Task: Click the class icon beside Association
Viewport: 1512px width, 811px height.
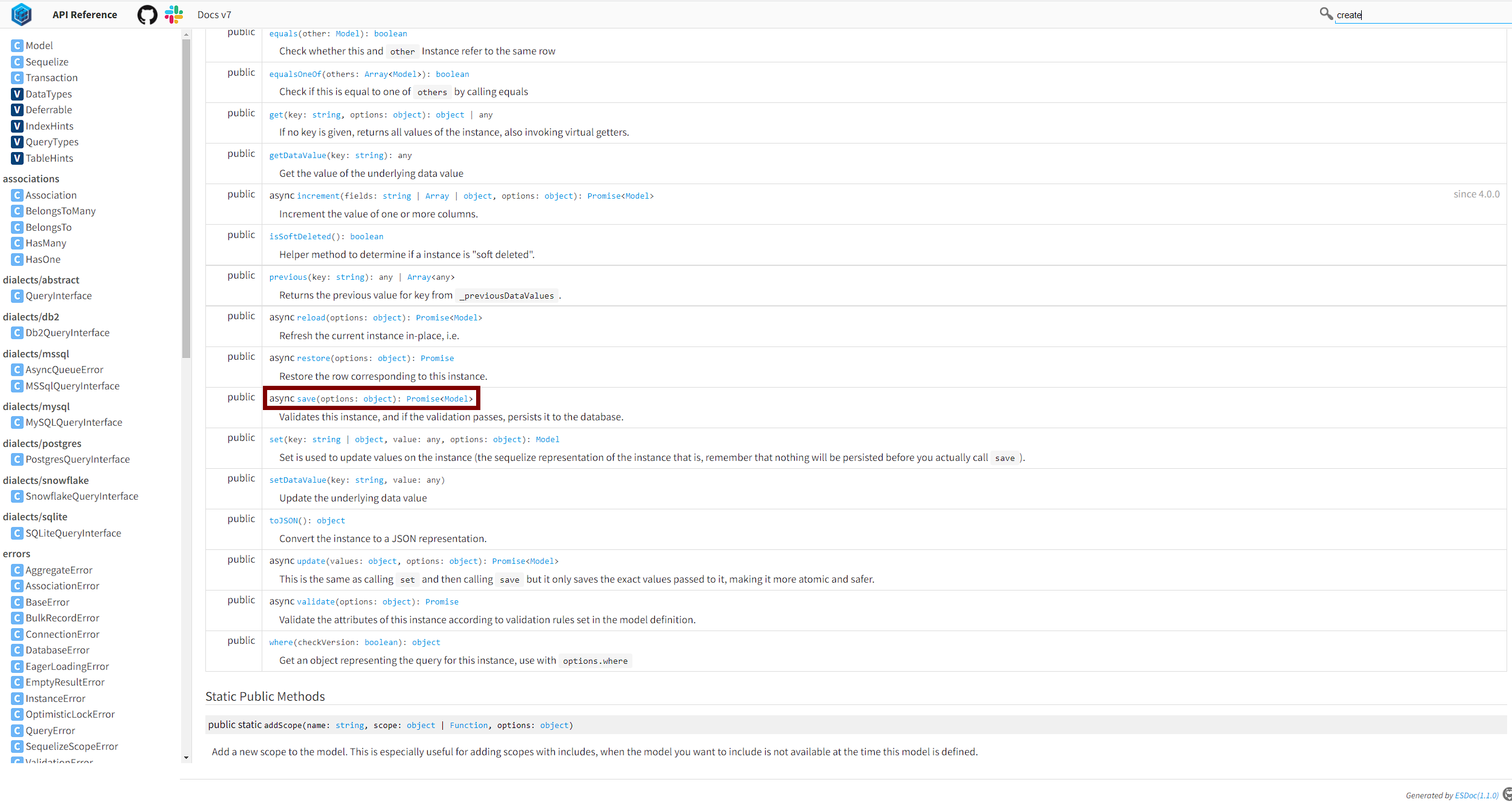Action: [x=18, y=195]
